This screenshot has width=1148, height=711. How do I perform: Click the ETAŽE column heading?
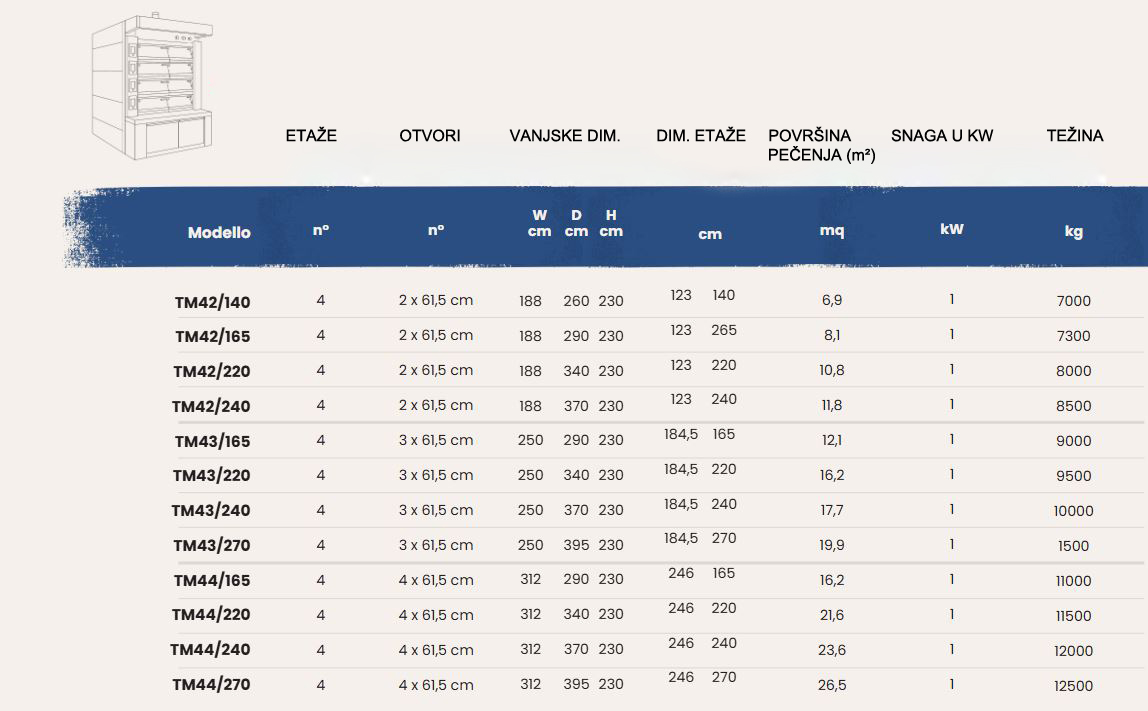(311, 136)
